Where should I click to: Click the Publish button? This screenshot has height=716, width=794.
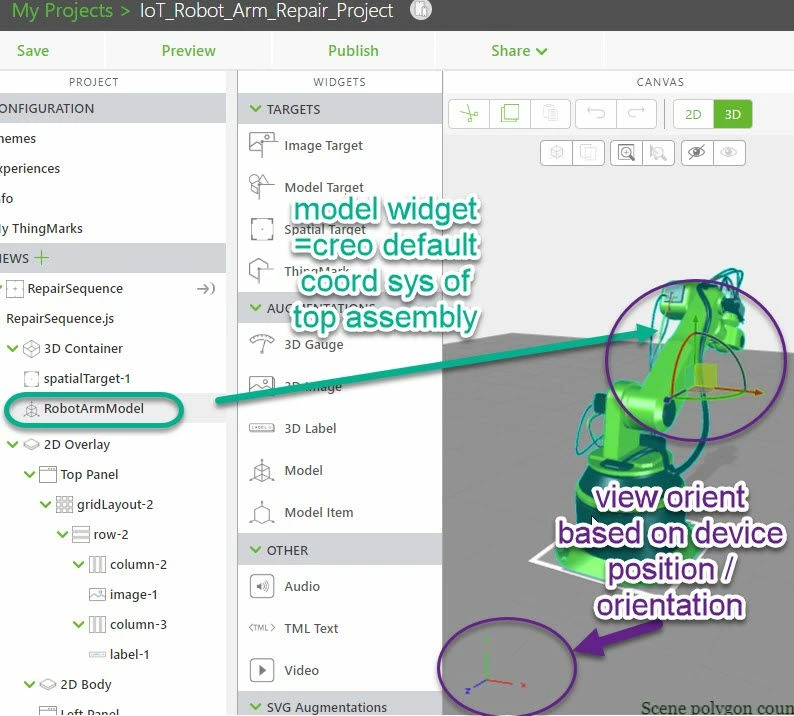point(353,51)
